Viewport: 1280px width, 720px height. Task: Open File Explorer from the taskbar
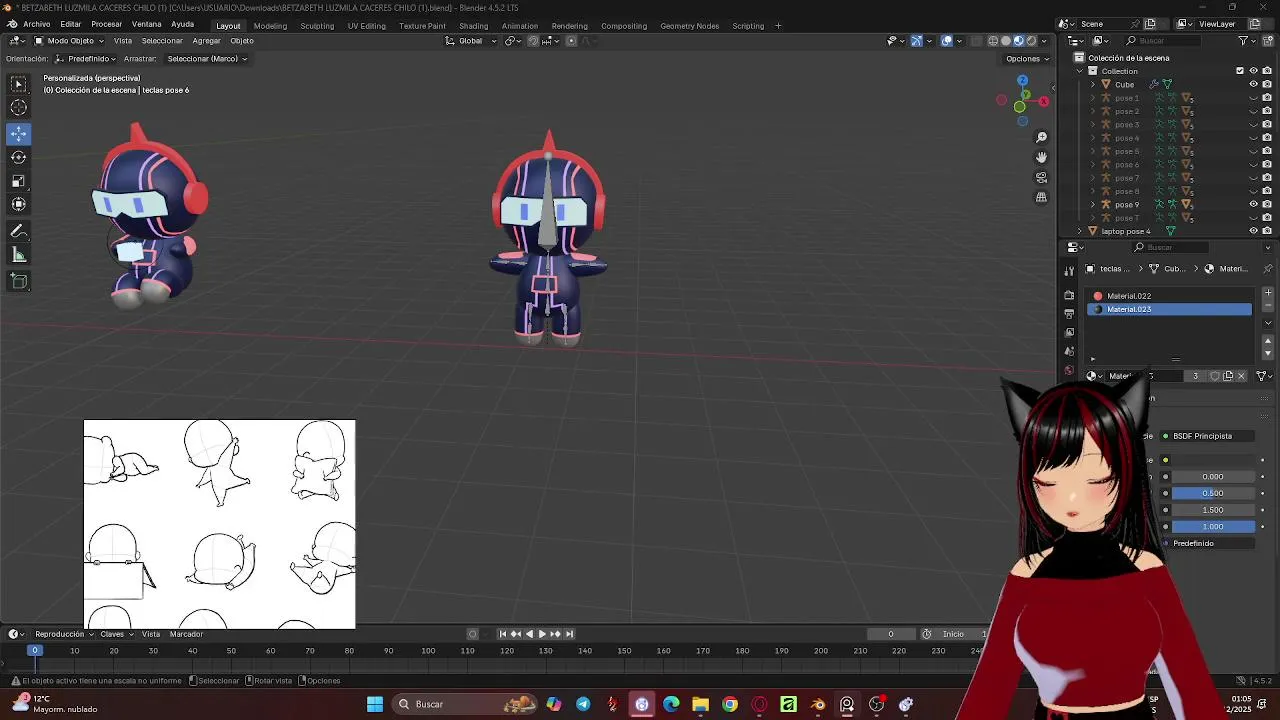pos(700,704)
